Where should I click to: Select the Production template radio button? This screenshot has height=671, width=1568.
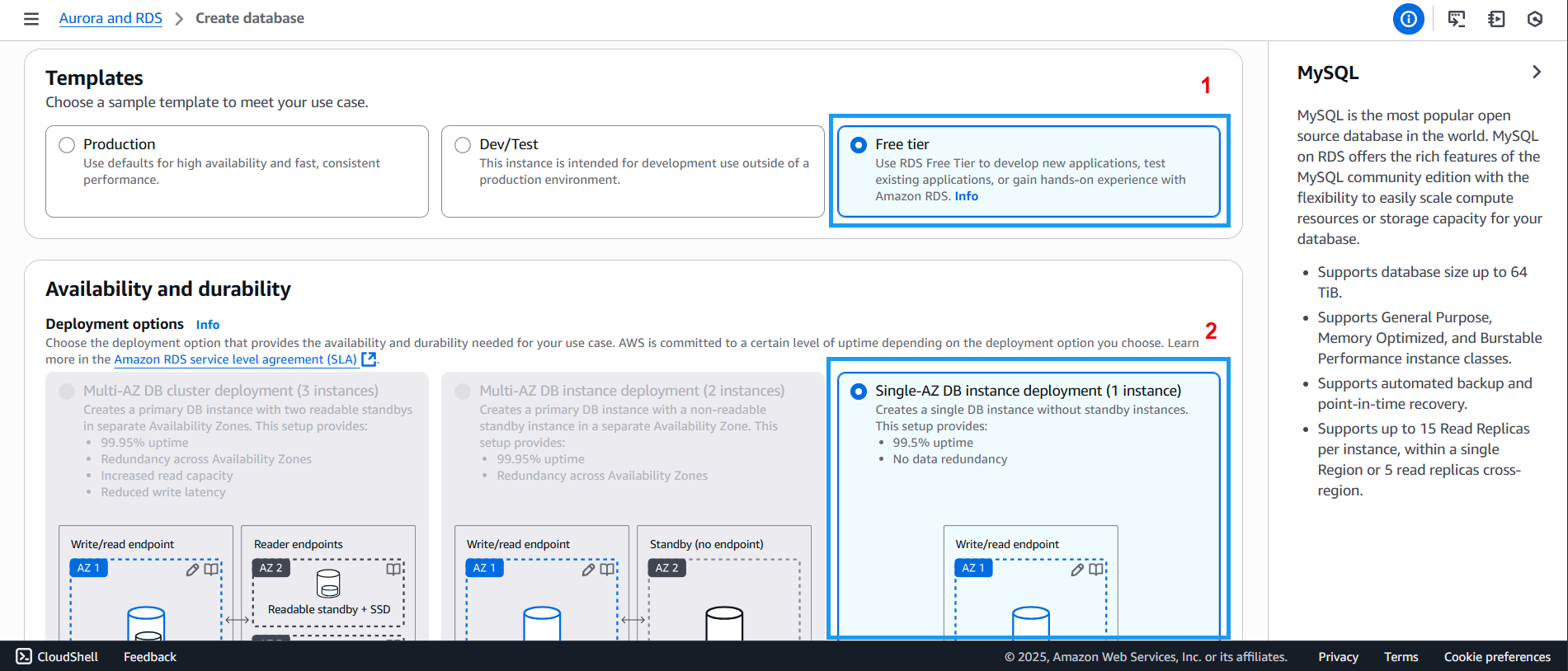point(67,145)
